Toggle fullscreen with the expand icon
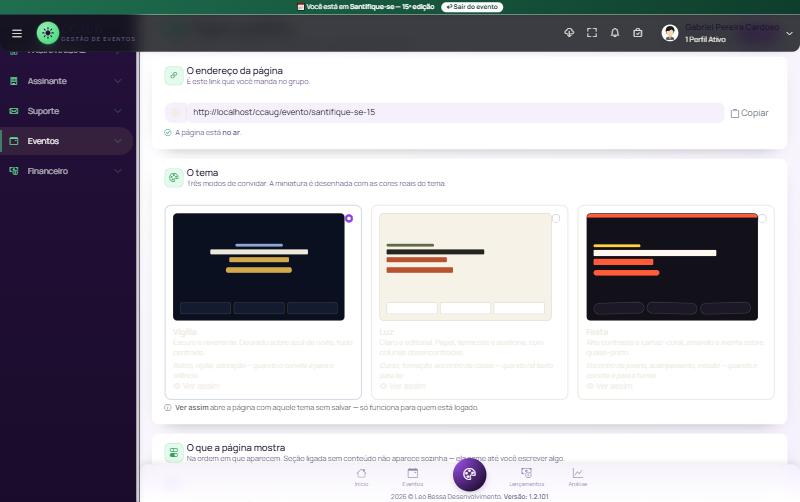 (x=592, y=33)
